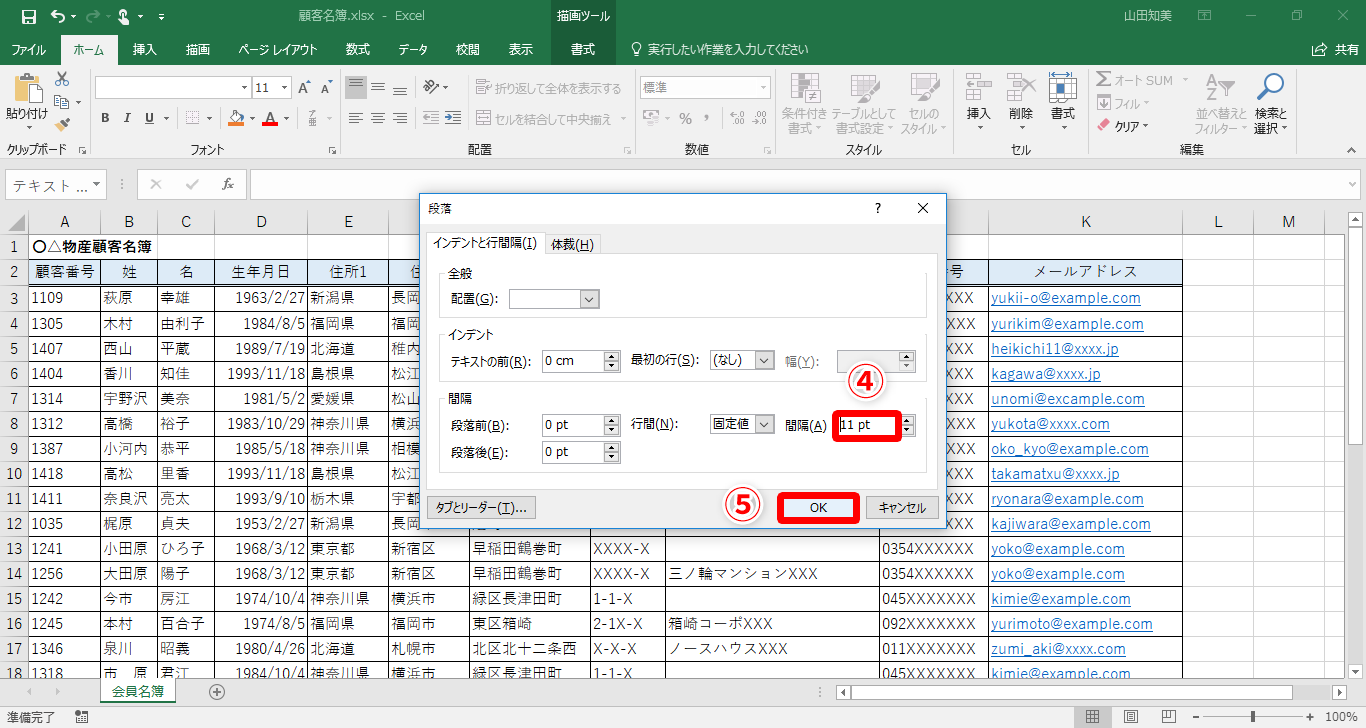The image size is (1366, 728).
Task: Switch to the 挿入 ribbon tab
Action: click(x=145, y=50)
